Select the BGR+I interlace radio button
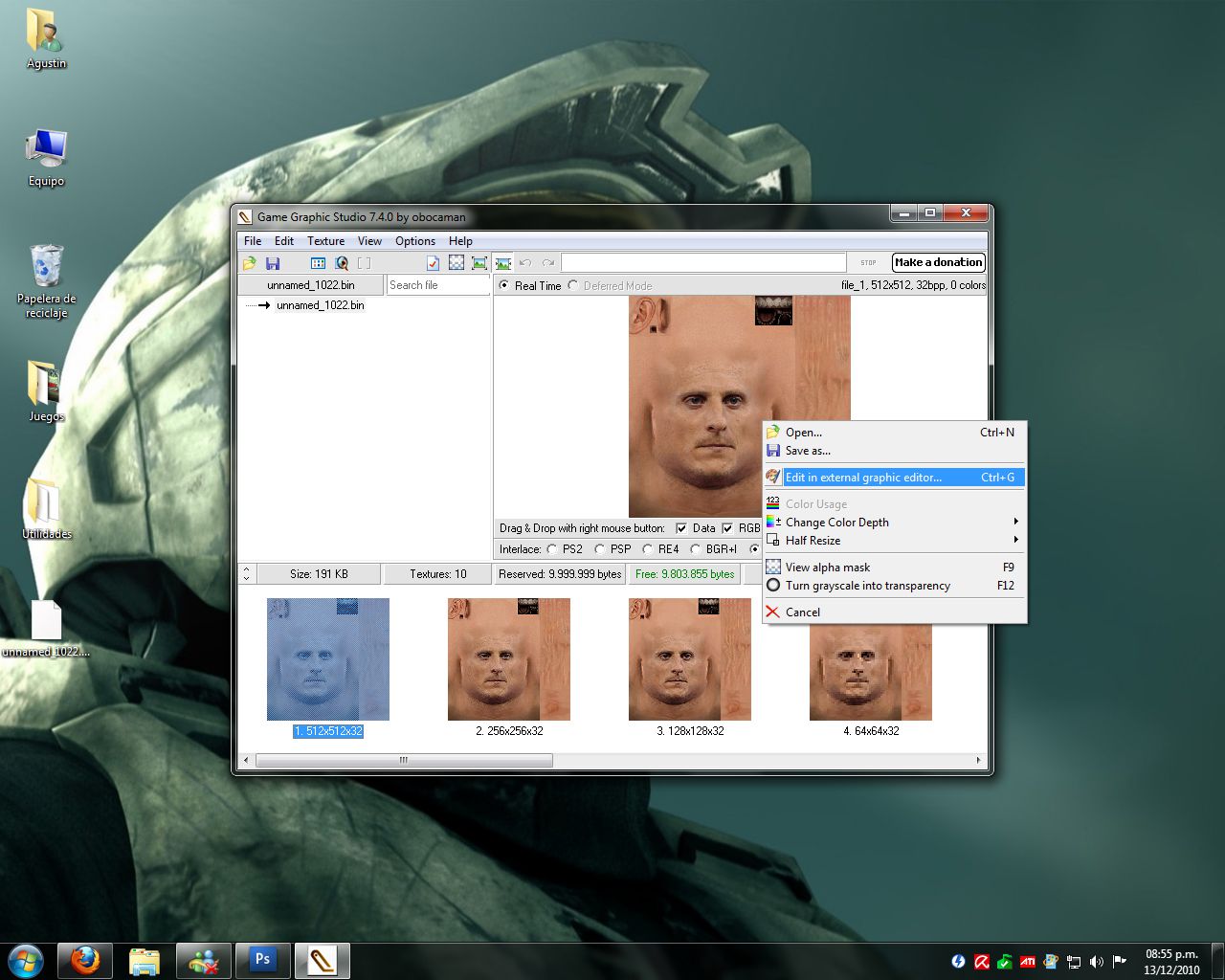This screenshot has height=980, width=1225. [x=696, y=549]
